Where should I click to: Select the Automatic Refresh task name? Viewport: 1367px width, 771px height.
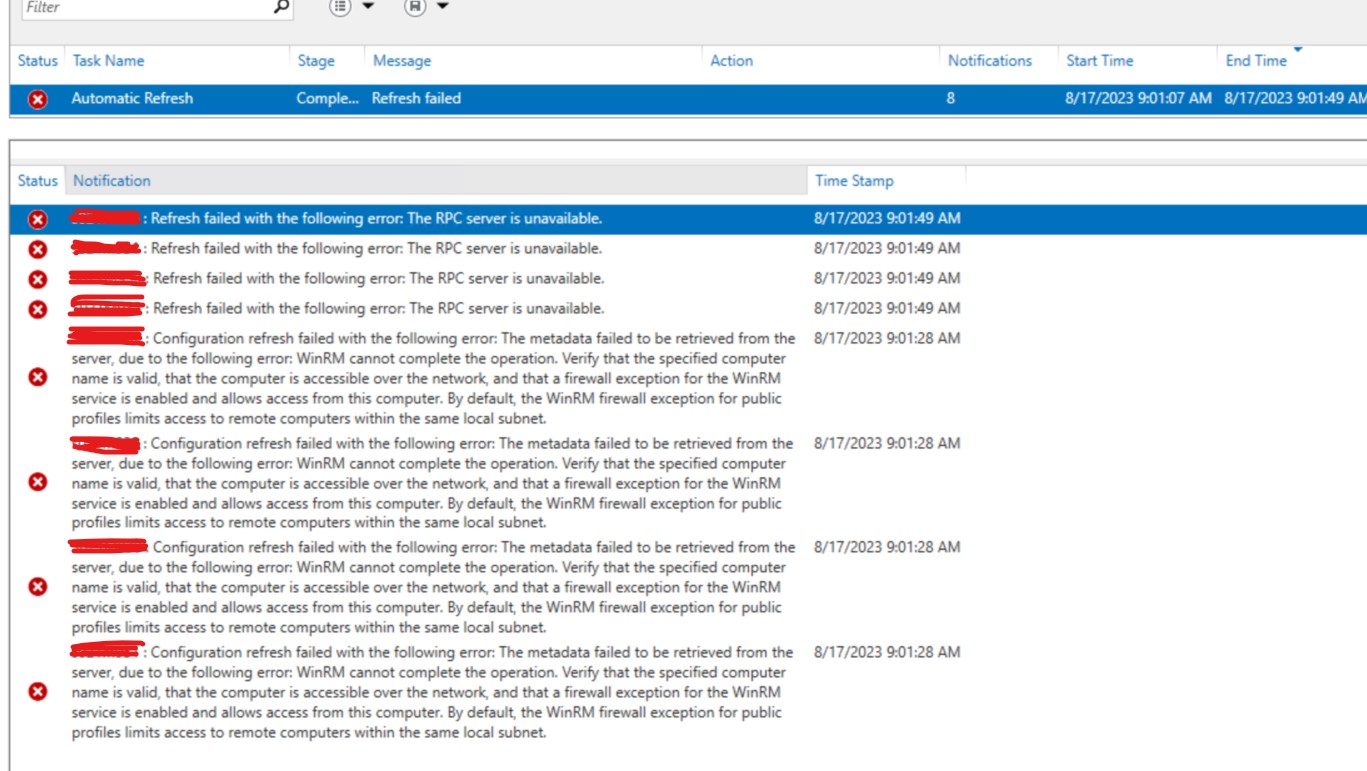[x=132, y=99]
